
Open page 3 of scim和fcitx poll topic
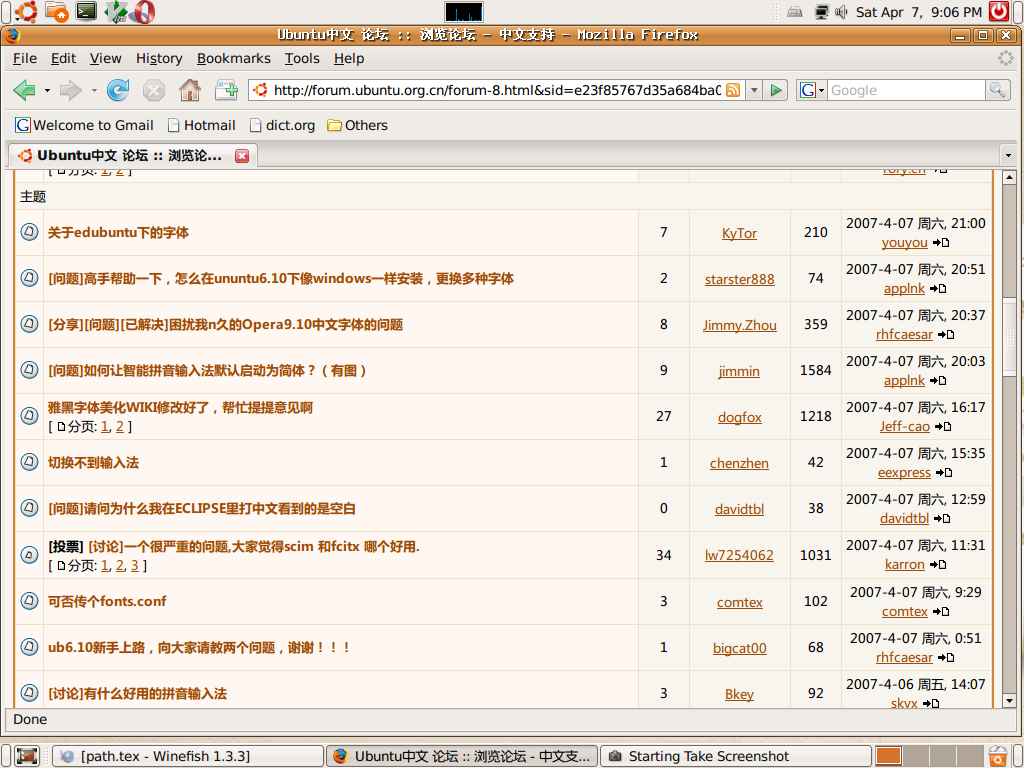(x=135, y=566)
